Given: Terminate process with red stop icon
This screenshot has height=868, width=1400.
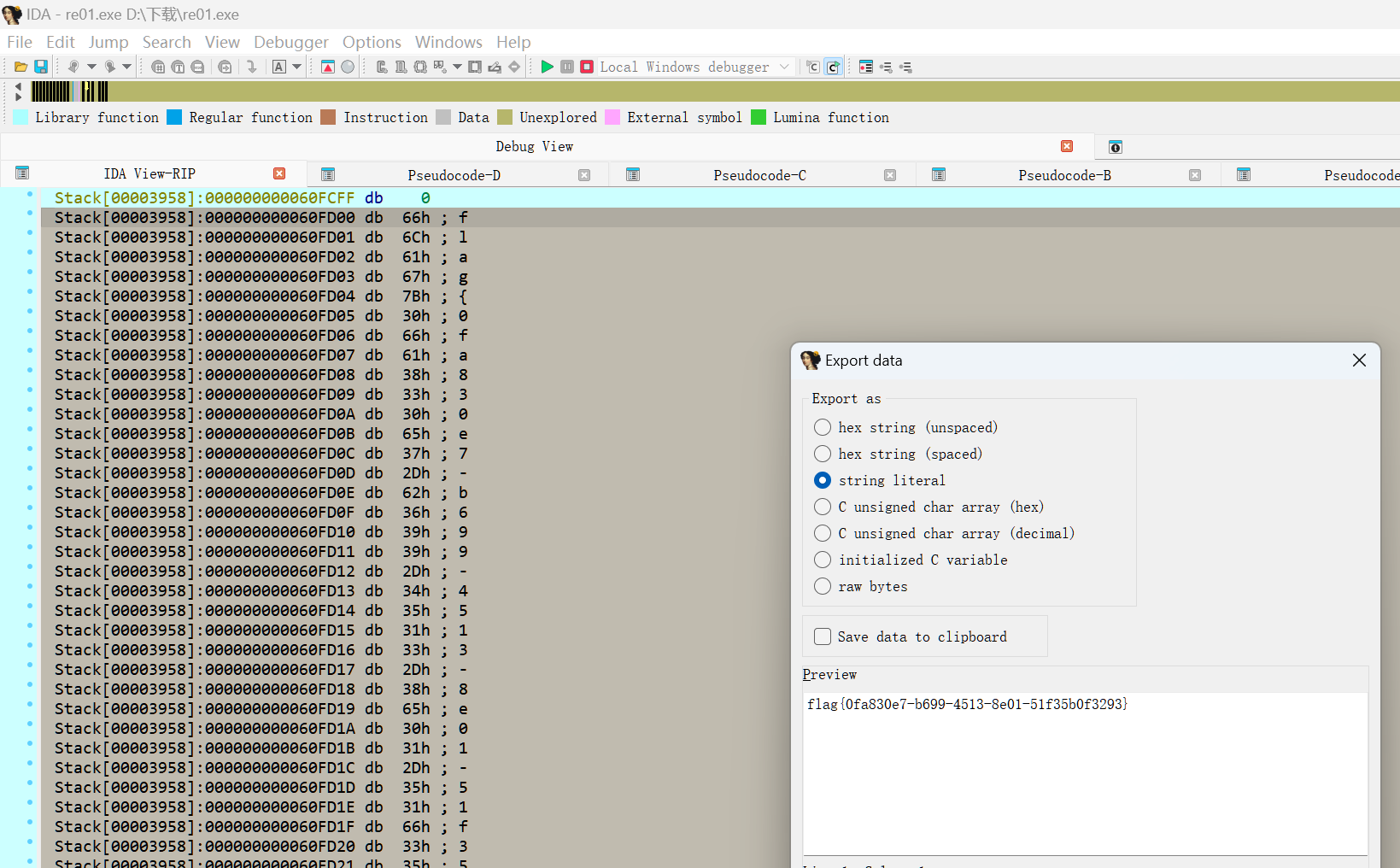Looking at the screenshot, I should point(587,67).
